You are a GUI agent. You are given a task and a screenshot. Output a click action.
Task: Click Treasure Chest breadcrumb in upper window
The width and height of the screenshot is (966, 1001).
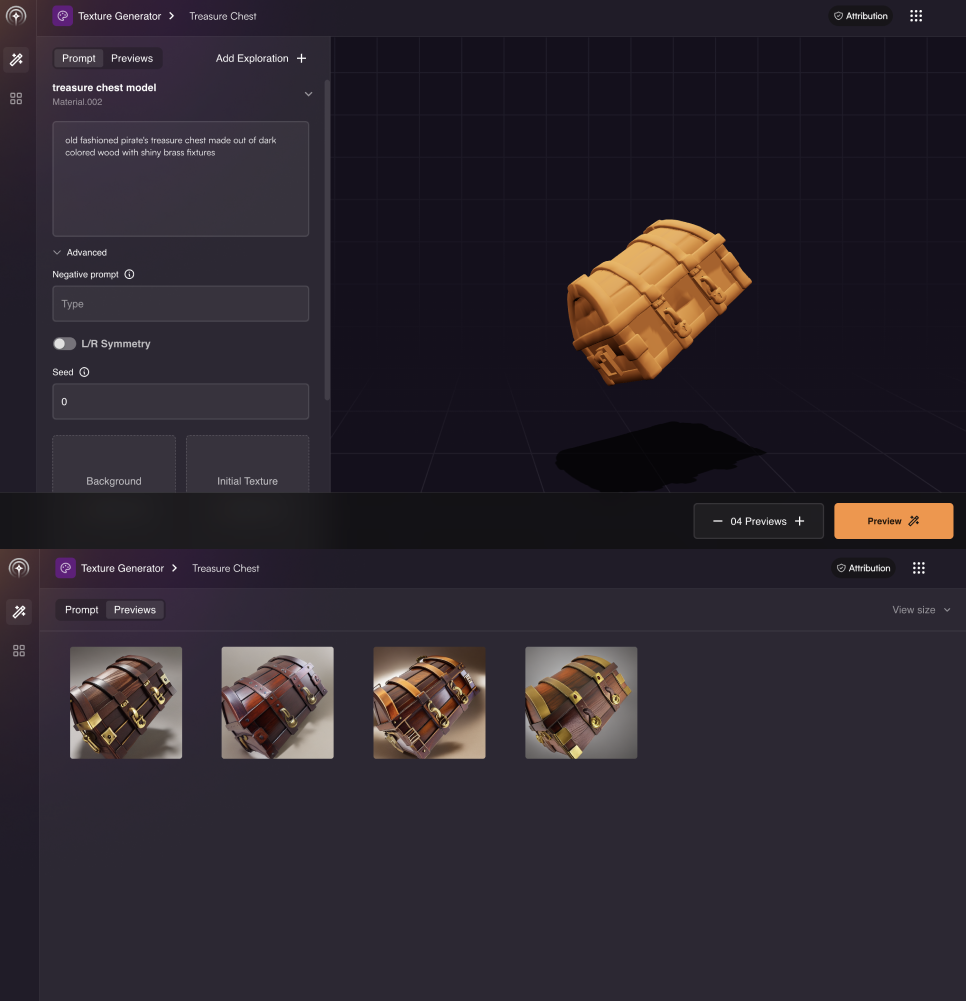pos(223,16)
